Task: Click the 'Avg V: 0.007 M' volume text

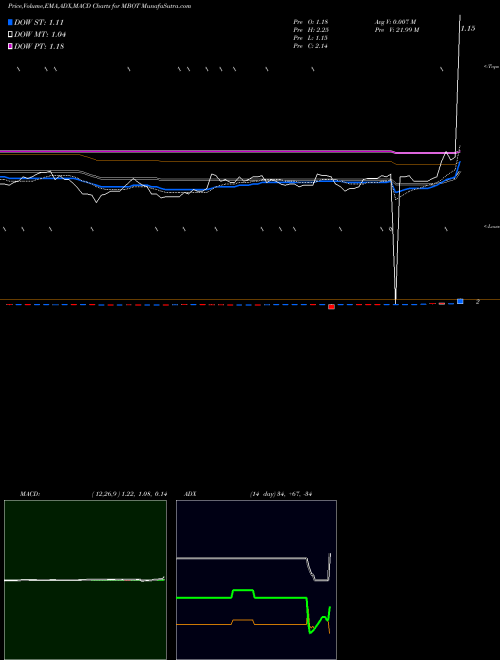Action: tap(395, 21)
